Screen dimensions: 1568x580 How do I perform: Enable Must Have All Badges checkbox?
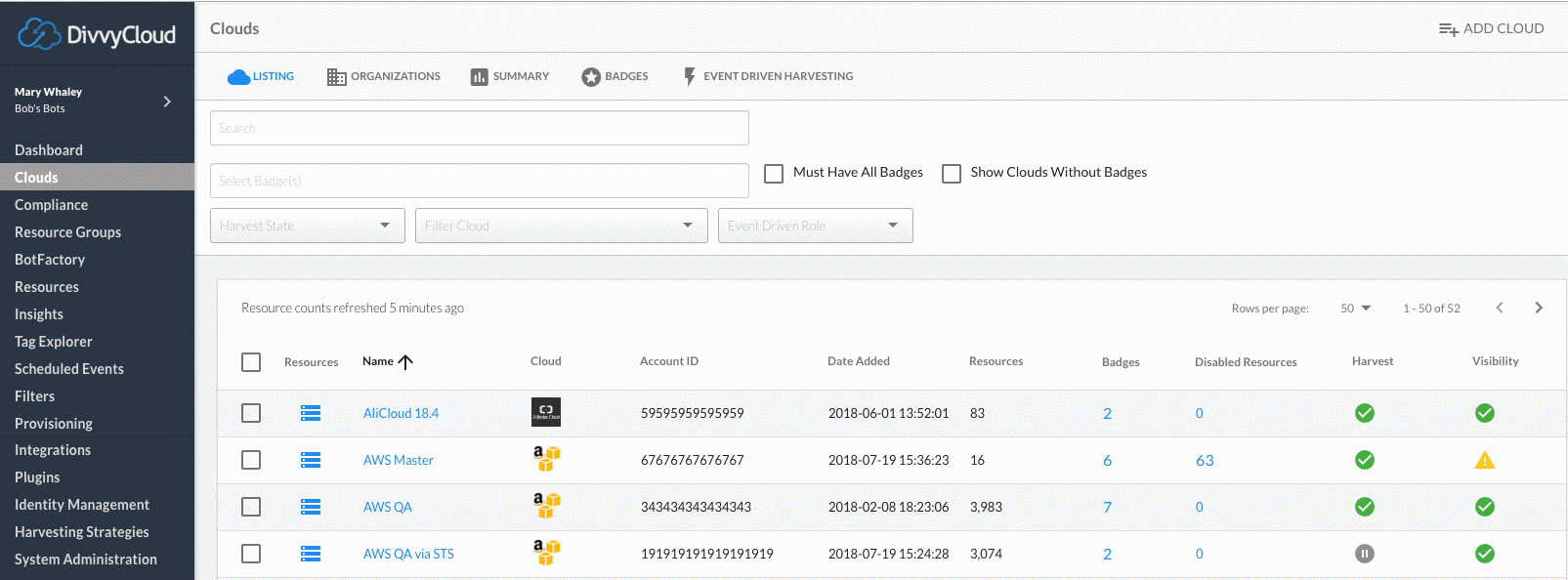pyautogui.click(x=774, y=173)
